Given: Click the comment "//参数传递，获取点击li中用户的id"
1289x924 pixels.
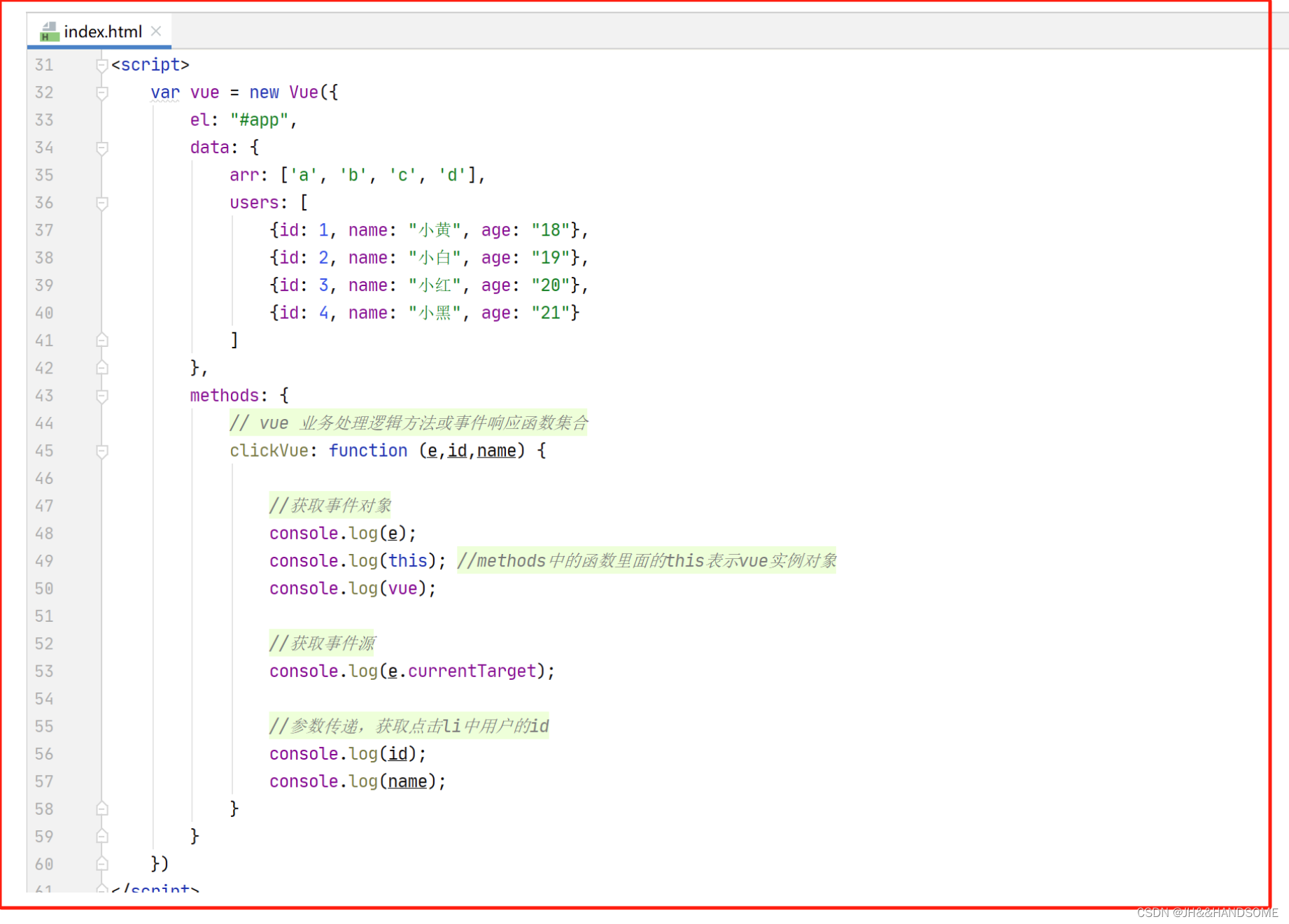Looking at the screenshot, I should click(409, 727).
